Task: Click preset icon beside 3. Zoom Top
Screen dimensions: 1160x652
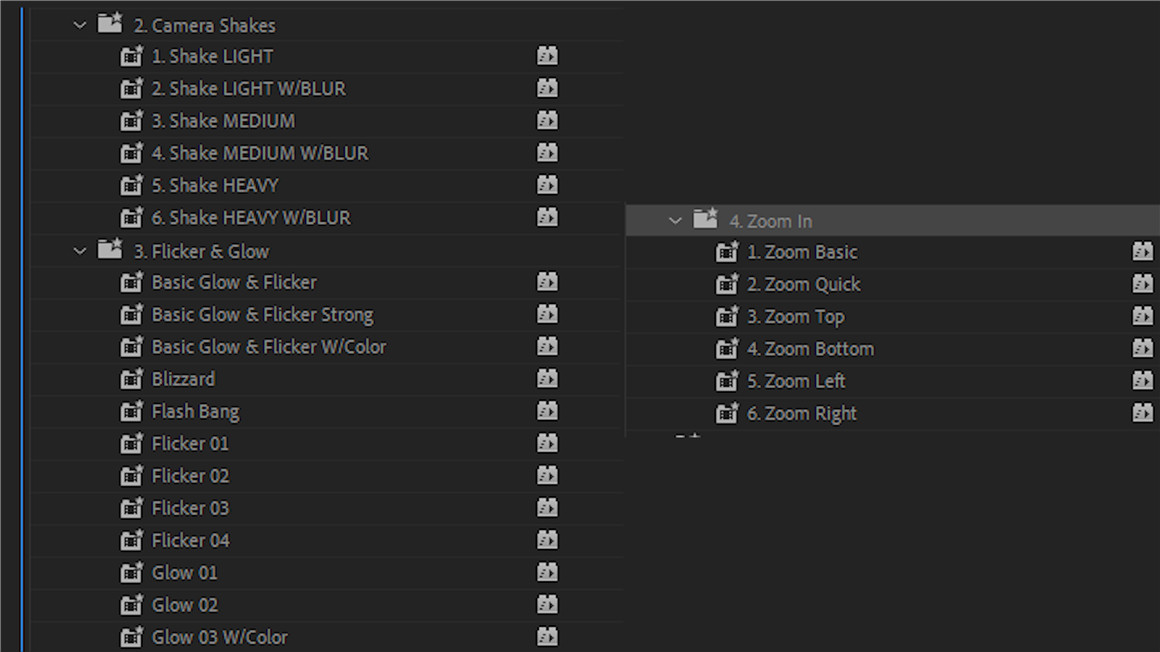Action: click(726, 317)
